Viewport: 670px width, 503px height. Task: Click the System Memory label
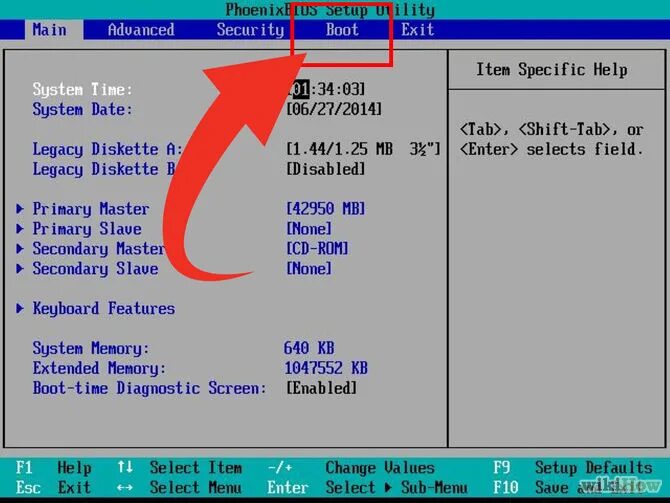pyautogui.click(x=91, y=348)
